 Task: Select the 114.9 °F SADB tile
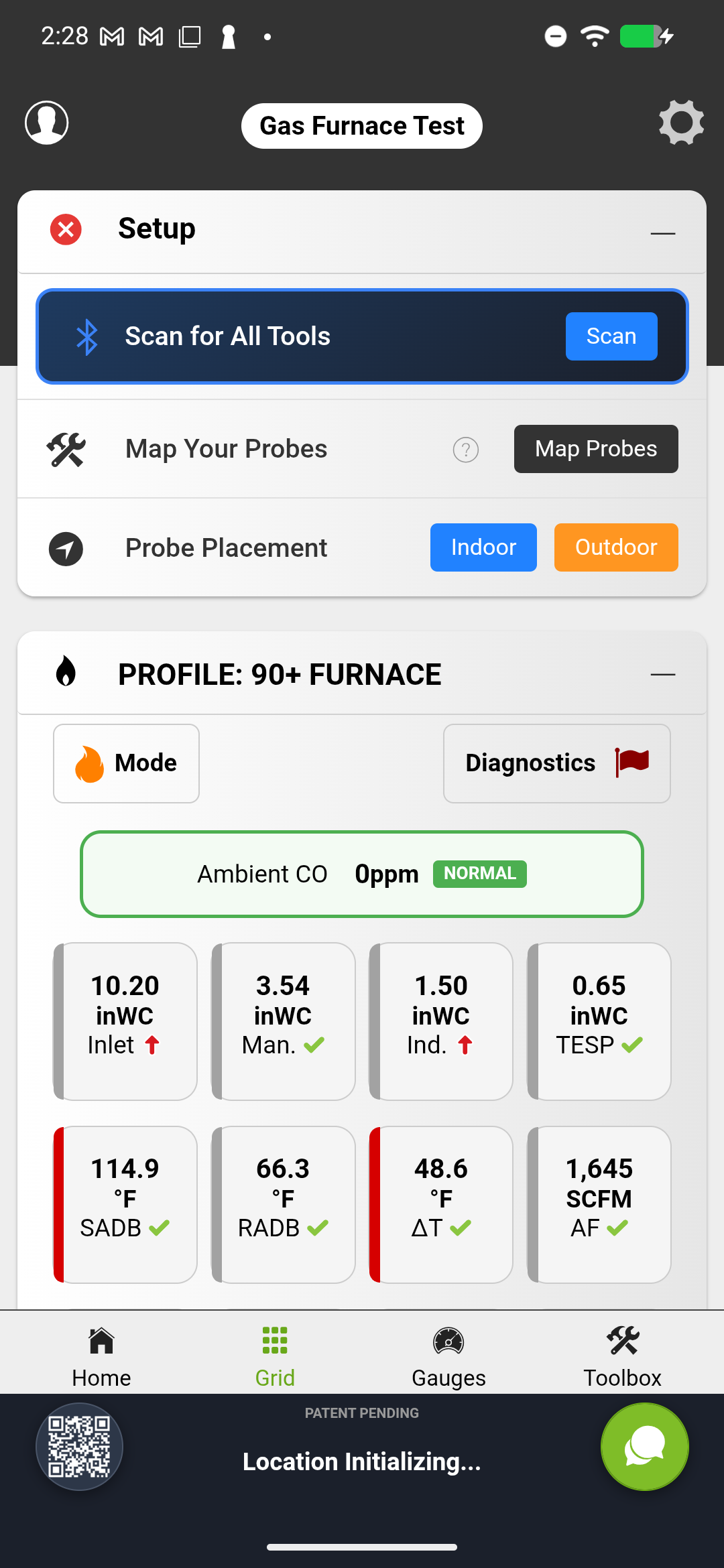pyautogui.click(x=125, y=1205)
